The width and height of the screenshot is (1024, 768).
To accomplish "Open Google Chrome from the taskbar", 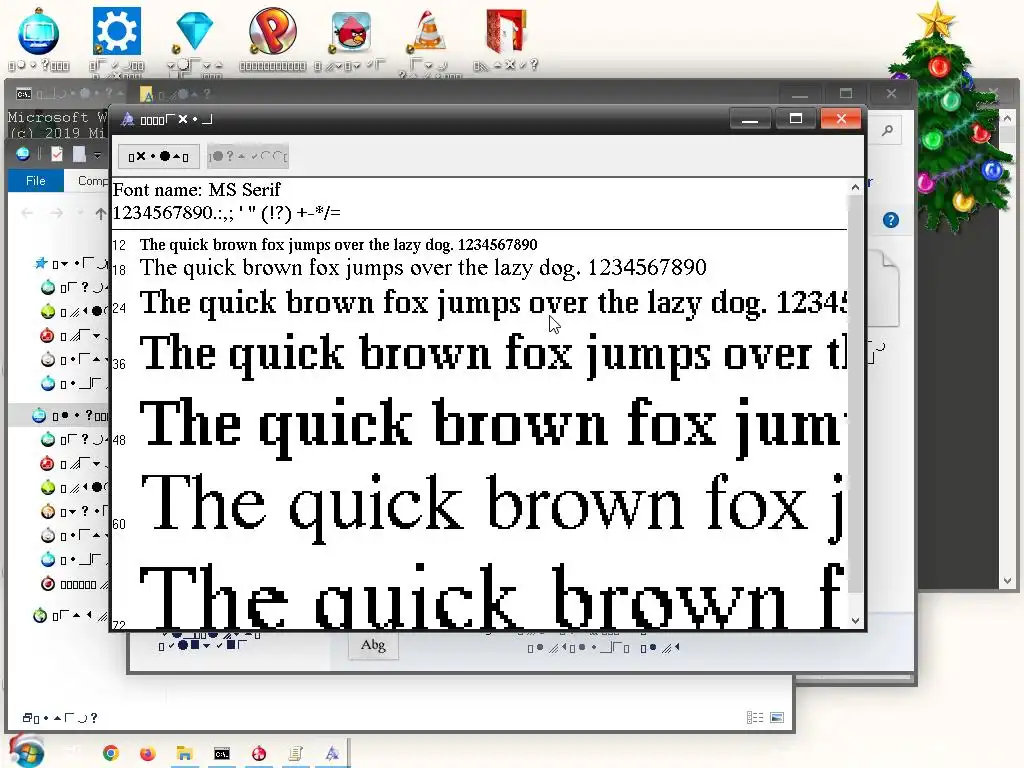I will click(x=111, y=753).
